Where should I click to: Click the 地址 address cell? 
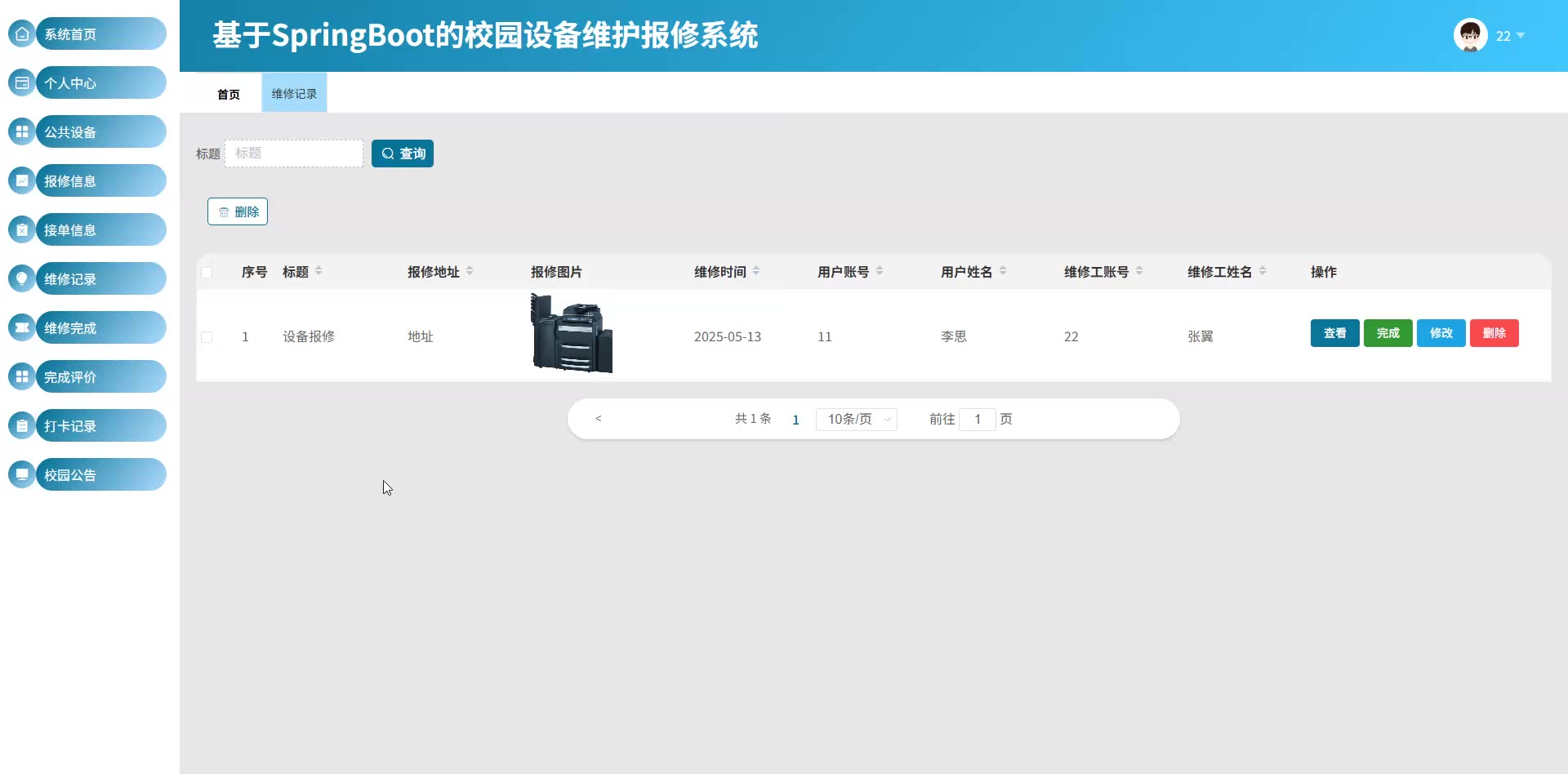click(421, 336)
